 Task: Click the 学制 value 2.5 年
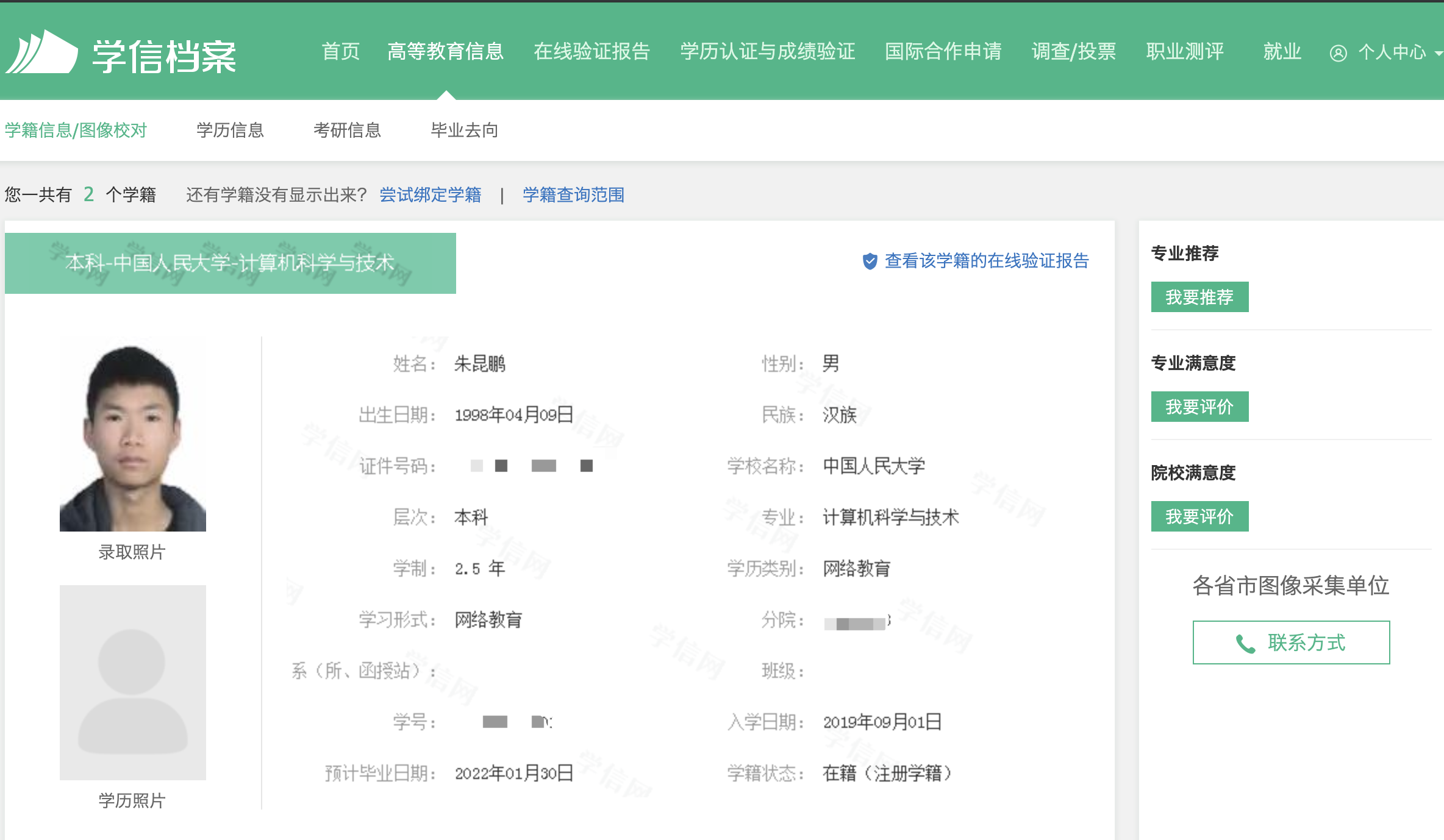pyautogui.click(x=480, y=569)
